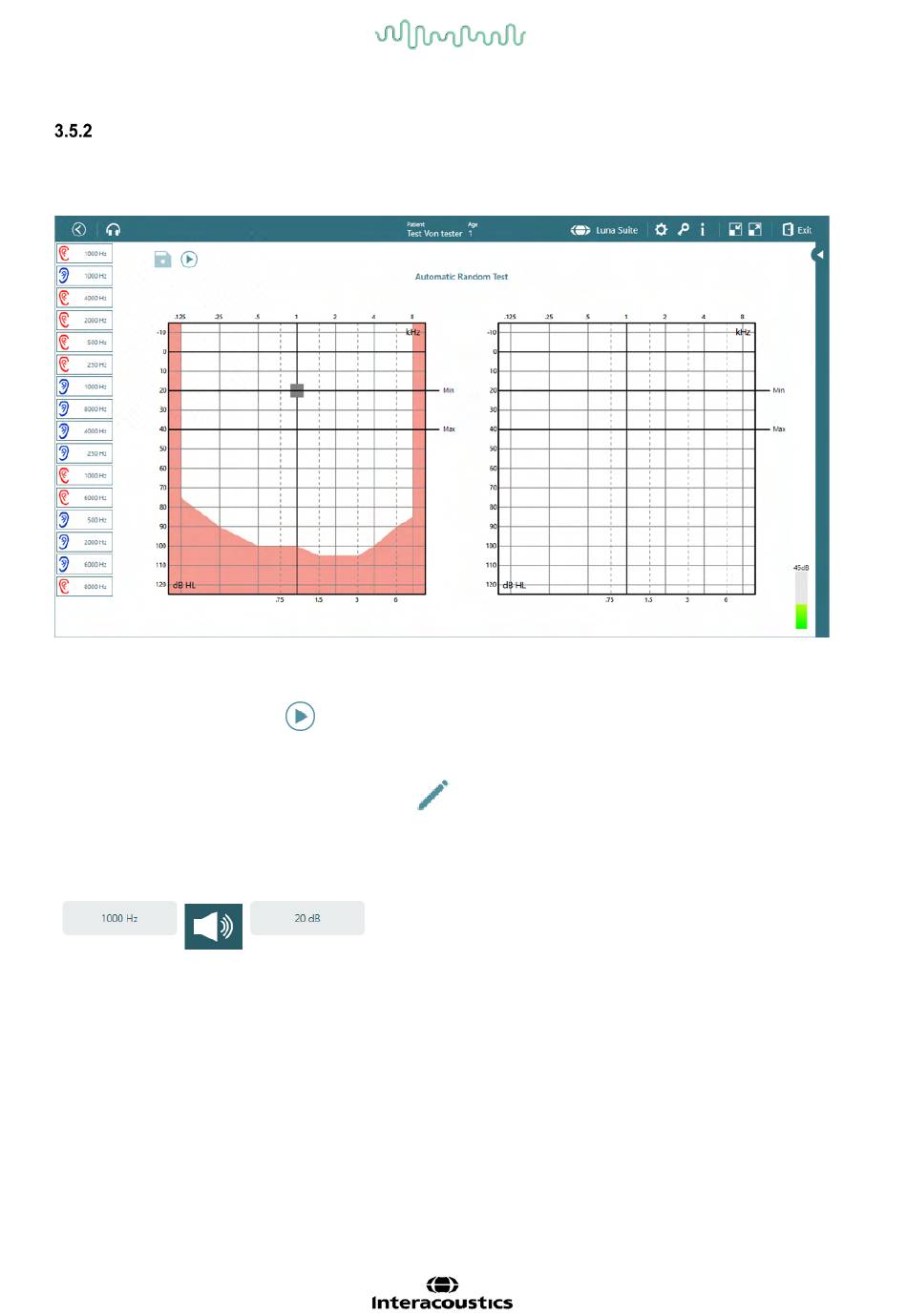Click the headphones icon in header
This screenshot has width=907, height=1316.
(x=114, y=229)
